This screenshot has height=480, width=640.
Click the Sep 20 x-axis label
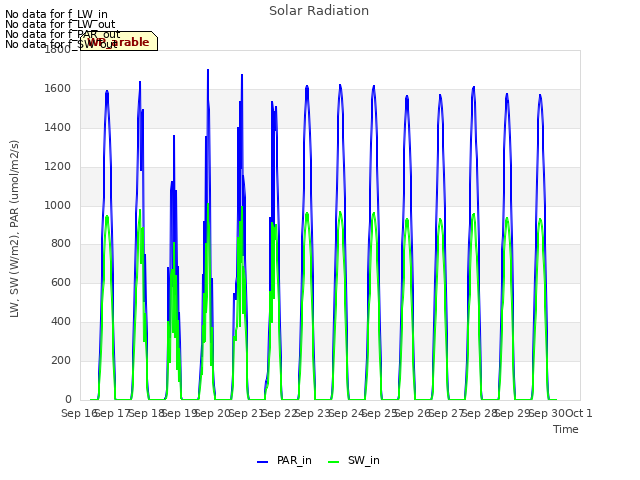click(x=213, y=413)
